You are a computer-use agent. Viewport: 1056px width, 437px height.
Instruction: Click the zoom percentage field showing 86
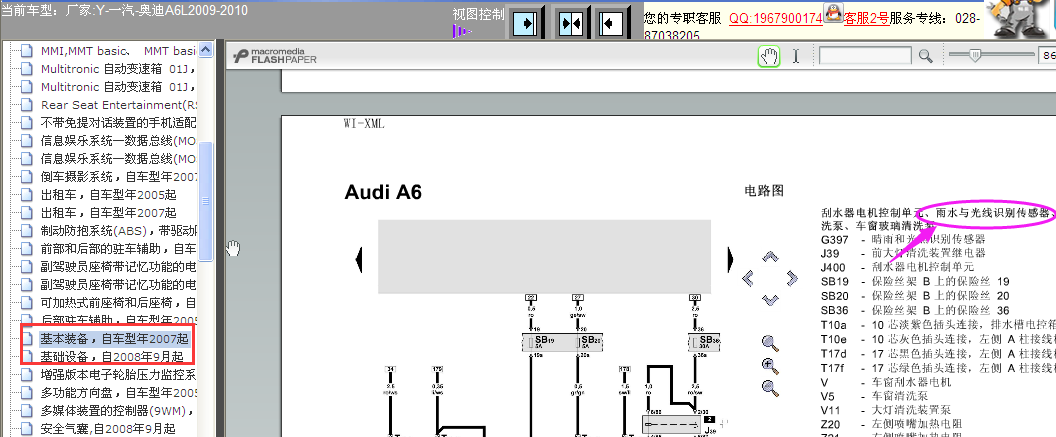click(1048, 56)
